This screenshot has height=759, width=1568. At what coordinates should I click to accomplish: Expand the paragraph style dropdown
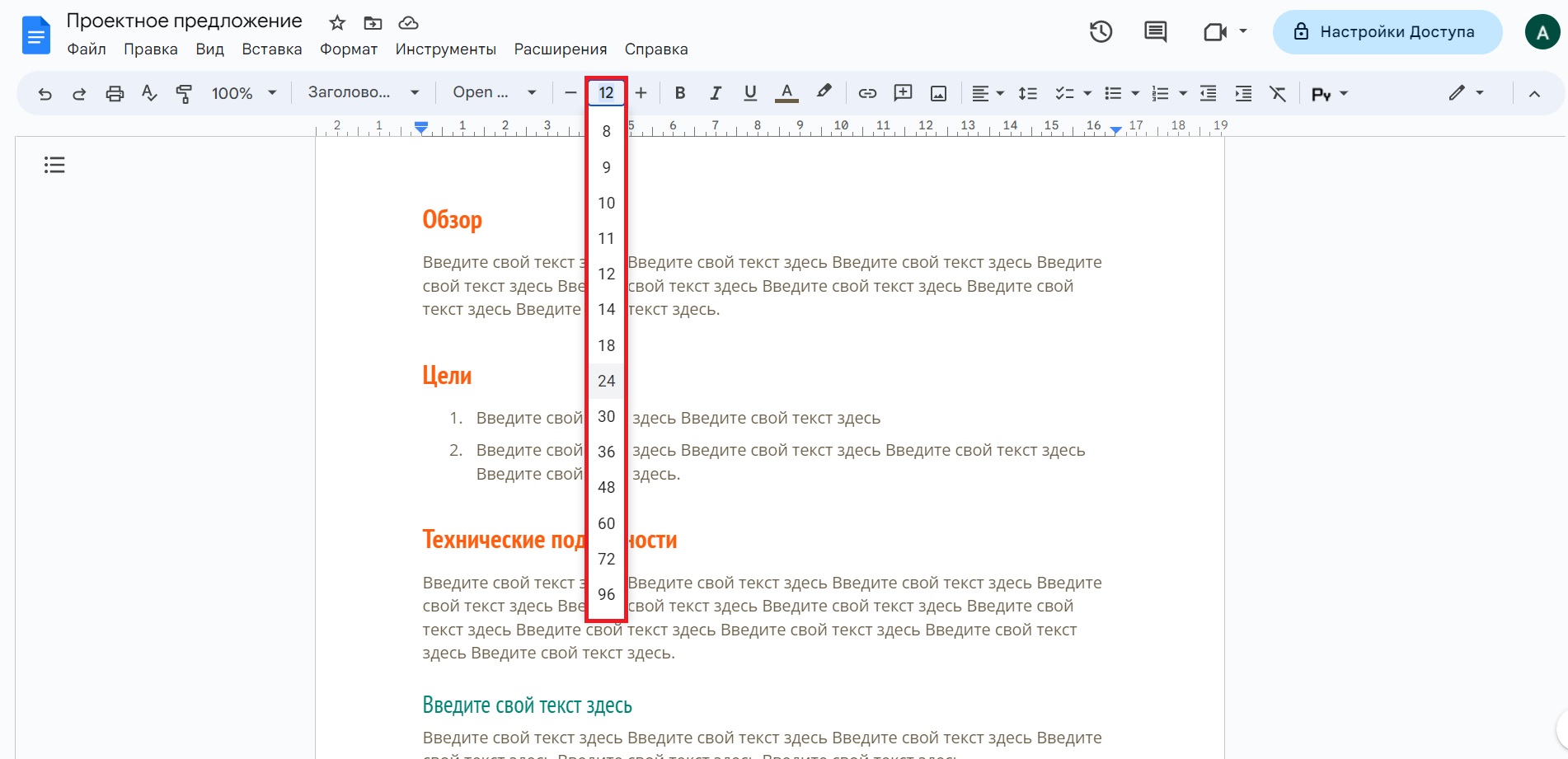pyautogui.click(x=363, y=92)
